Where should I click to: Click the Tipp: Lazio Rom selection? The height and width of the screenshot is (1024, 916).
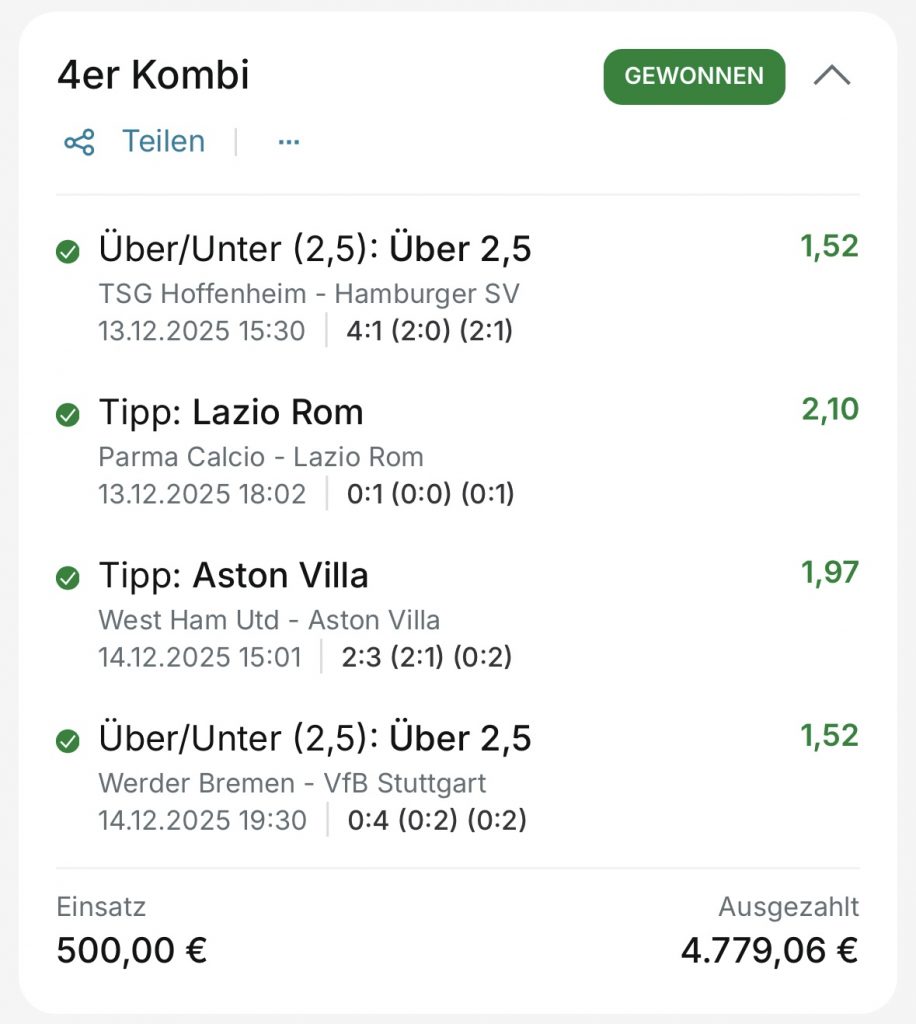(231, 412)
